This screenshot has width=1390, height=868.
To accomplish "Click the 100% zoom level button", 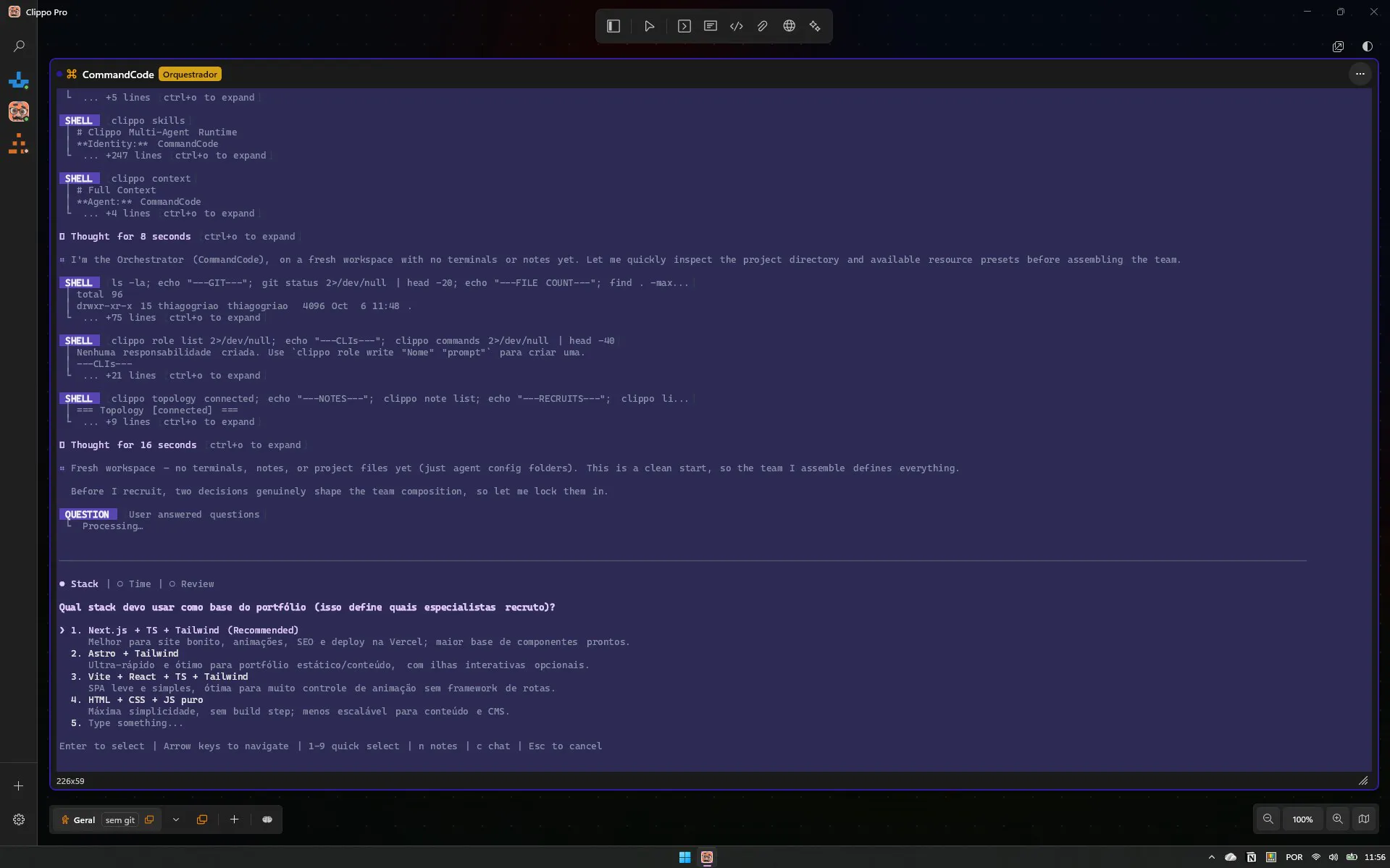I will coord(1302,819).
